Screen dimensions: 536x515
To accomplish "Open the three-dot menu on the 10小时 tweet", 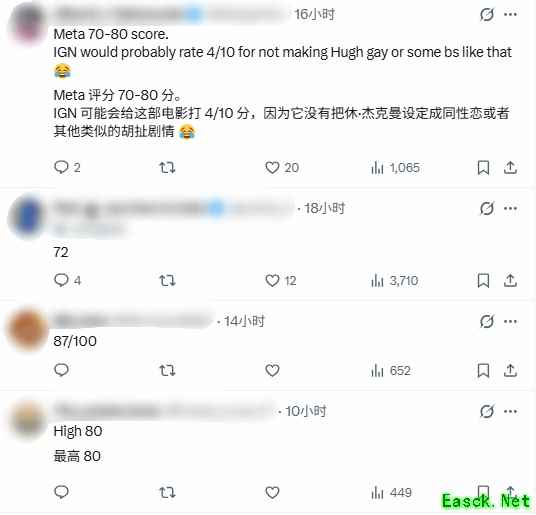I will pos(510,411).
